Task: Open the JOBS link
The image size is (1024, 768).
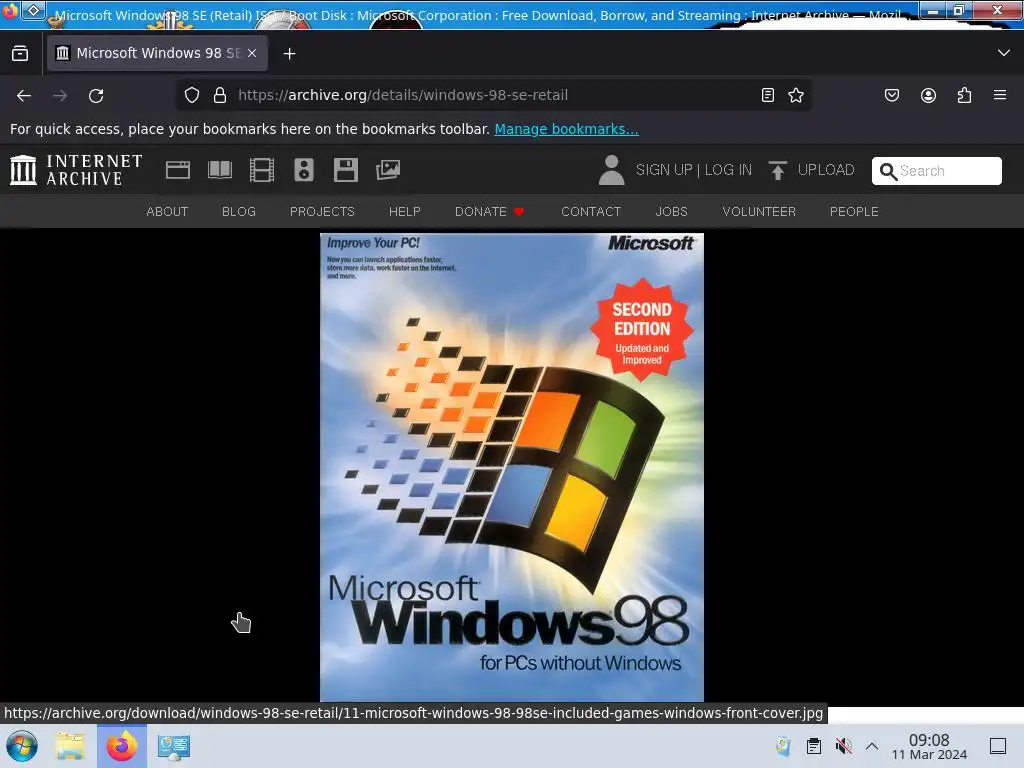Action: tap(671, 212)
